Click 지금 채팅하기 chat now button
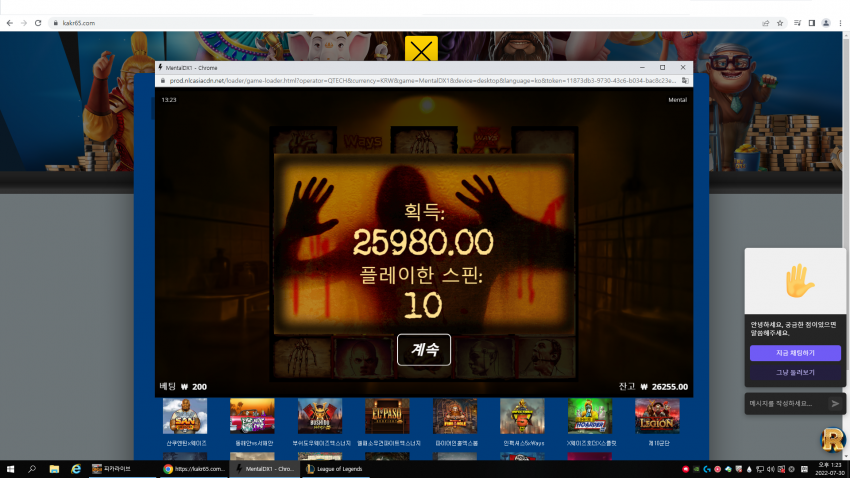This screenshot has width=850, height=478. (x=795, y=353)
